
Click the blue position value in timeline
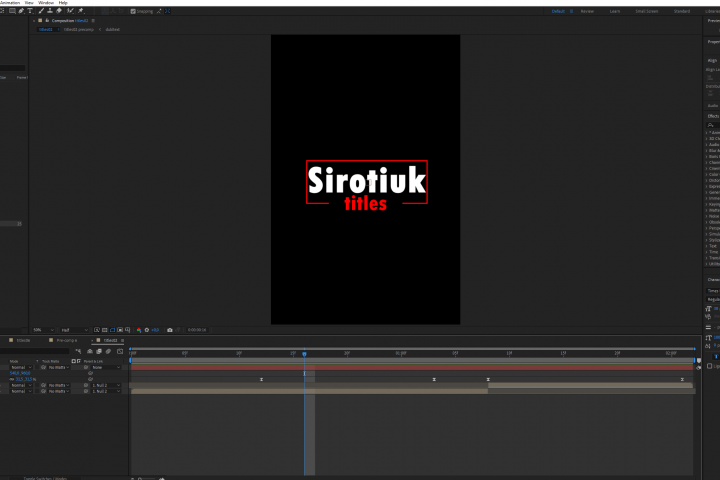coord(20,373)
